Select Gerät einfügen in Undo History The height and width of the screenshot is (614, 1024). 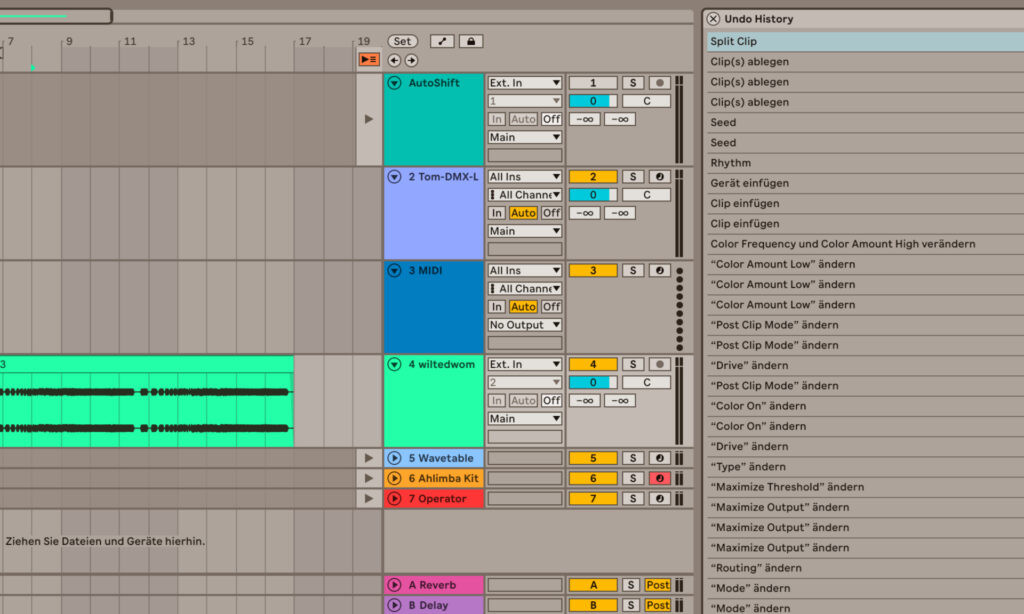[x=865, y=183]
